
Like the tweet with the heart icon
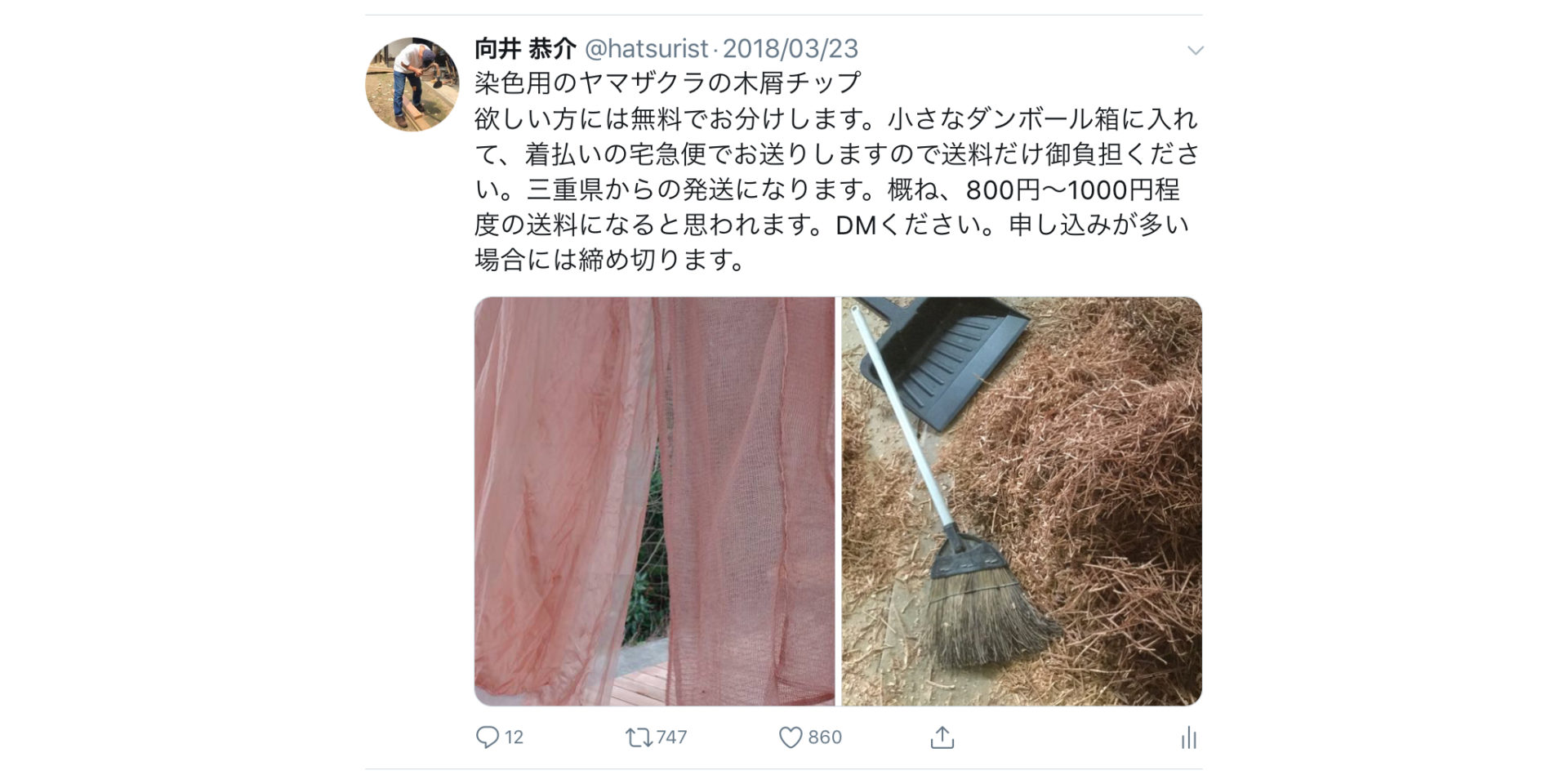coord(790,738)
